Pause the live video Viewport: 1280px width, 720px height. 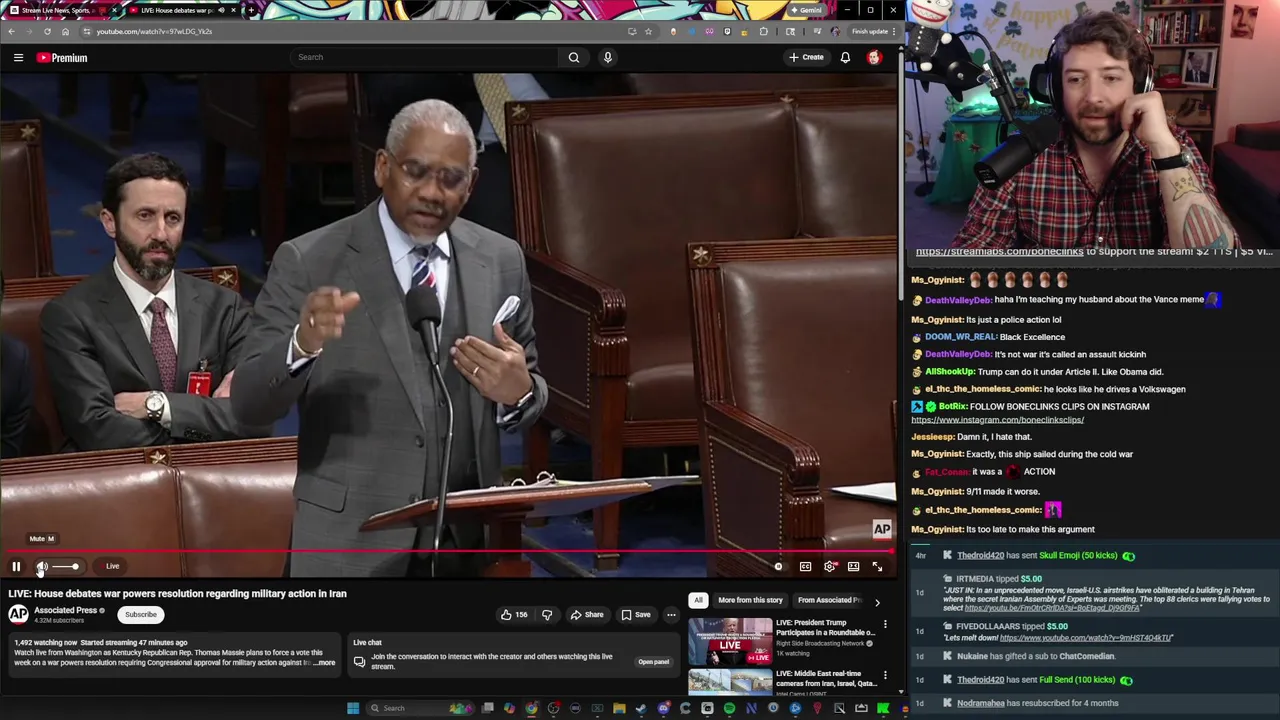[16, 567]
